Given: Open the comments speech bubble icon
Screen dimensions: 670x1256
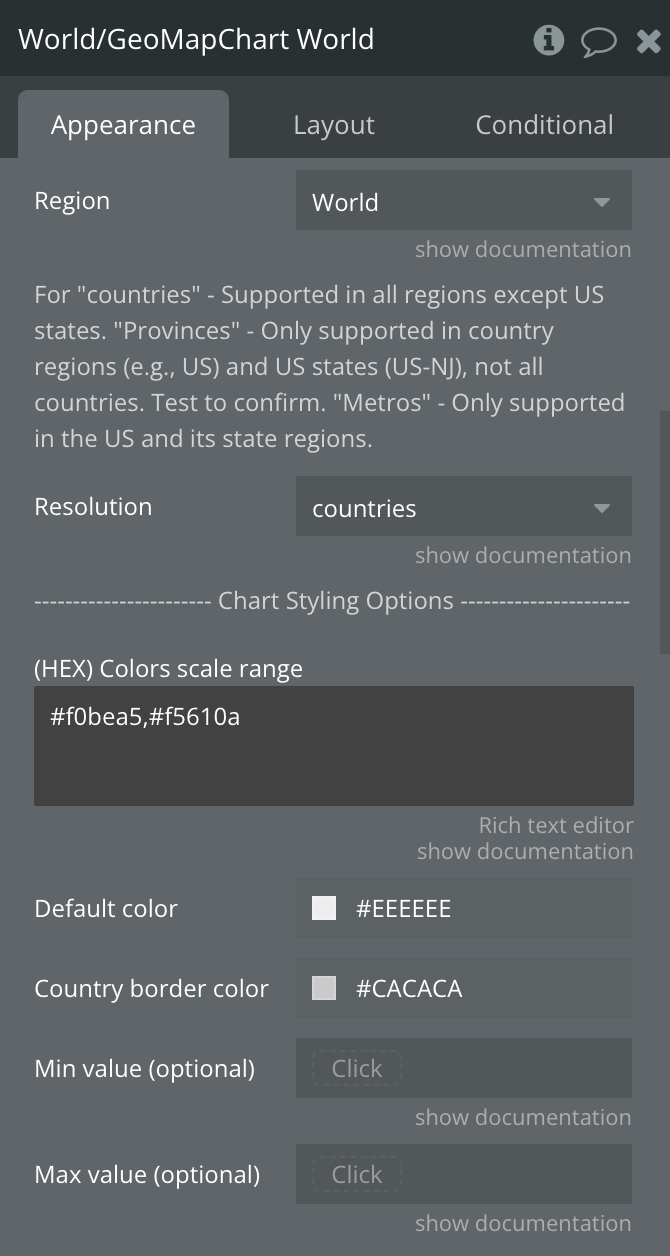Looking at the screenshot, I should [599, 41].
